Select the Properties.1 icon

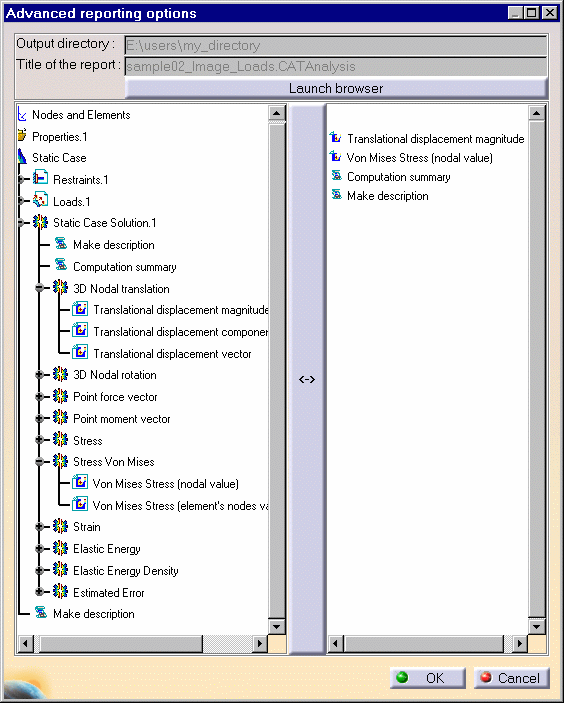pos(22,135)
